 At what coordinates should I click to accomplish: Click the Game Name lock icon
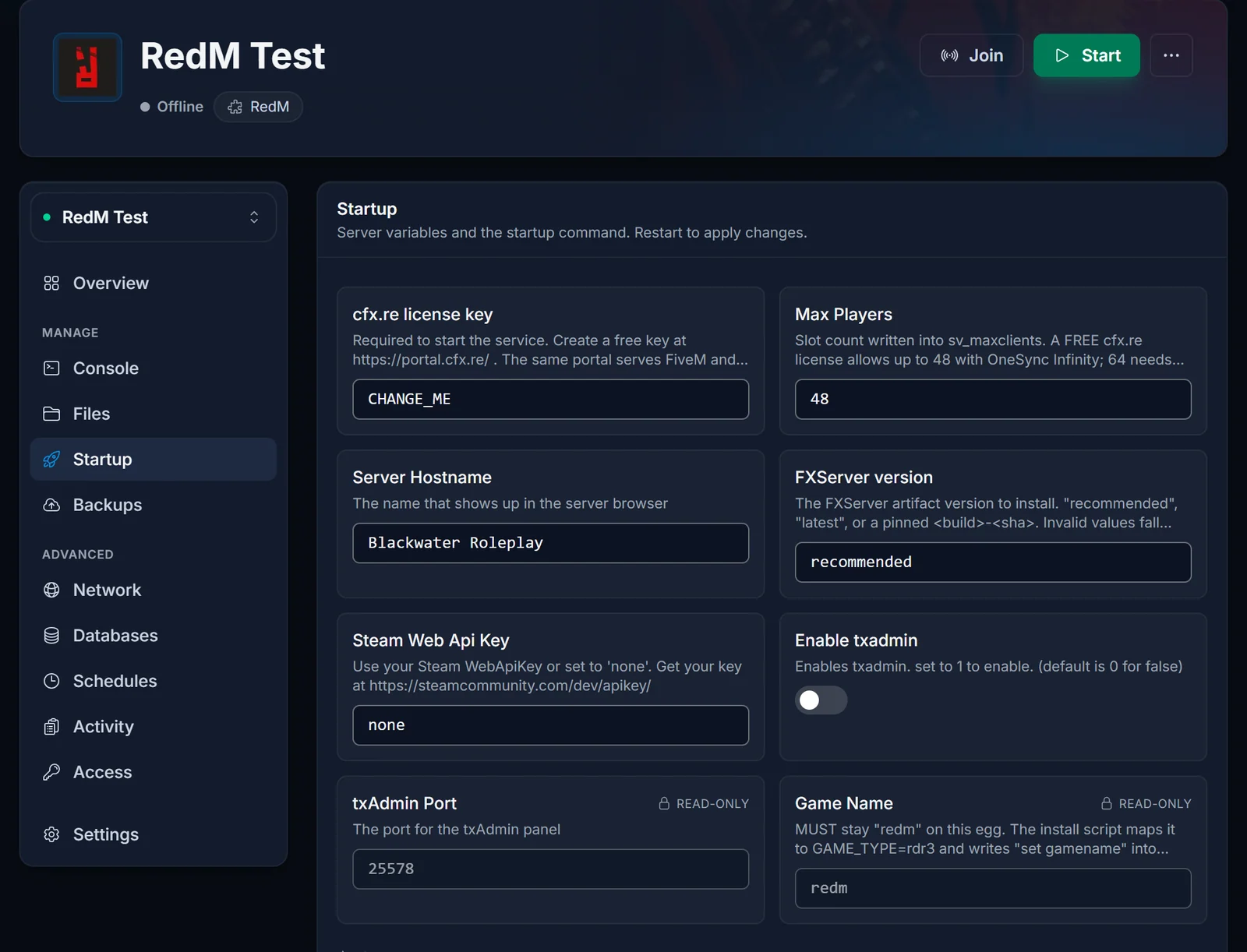coord(1106,803)
